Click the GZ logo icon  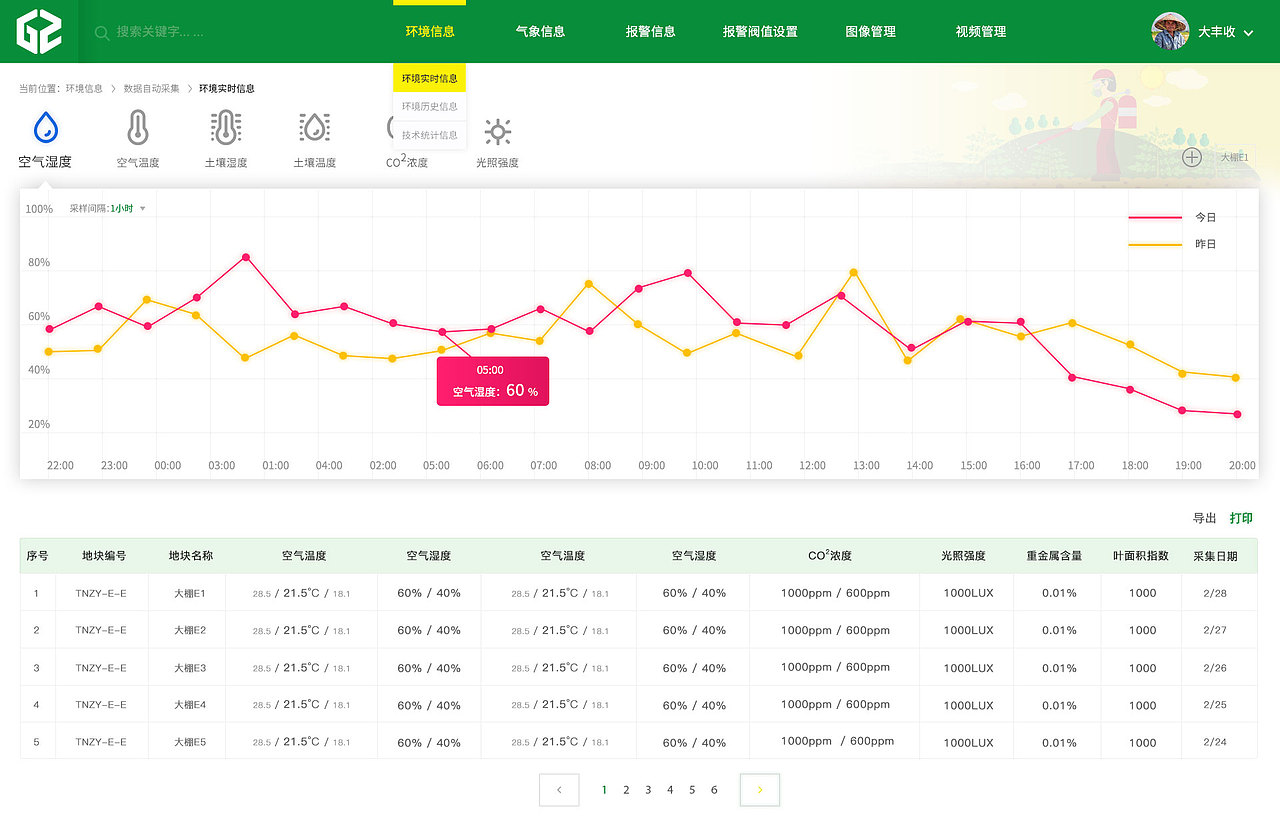tap(39, 31)
